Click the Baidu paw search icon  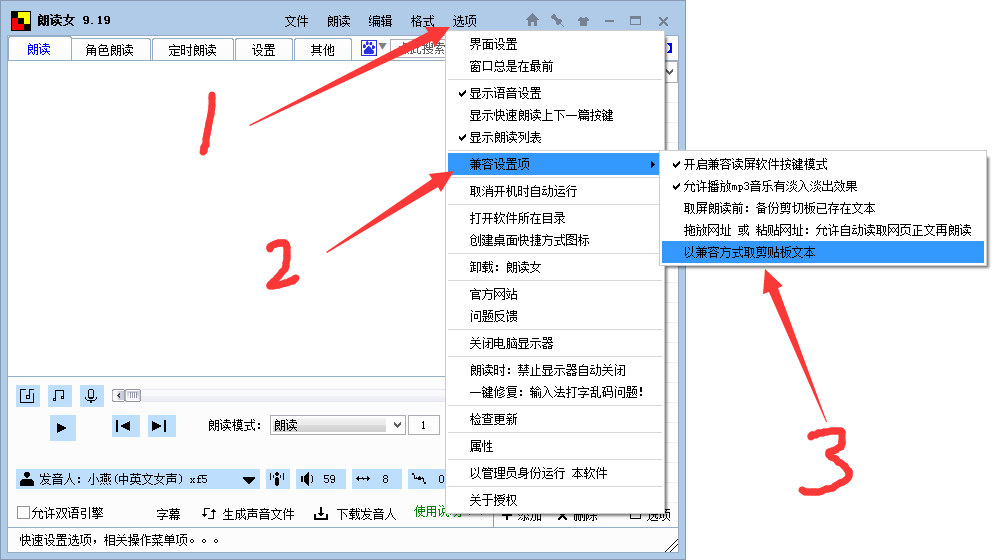[x=368, y=48]
